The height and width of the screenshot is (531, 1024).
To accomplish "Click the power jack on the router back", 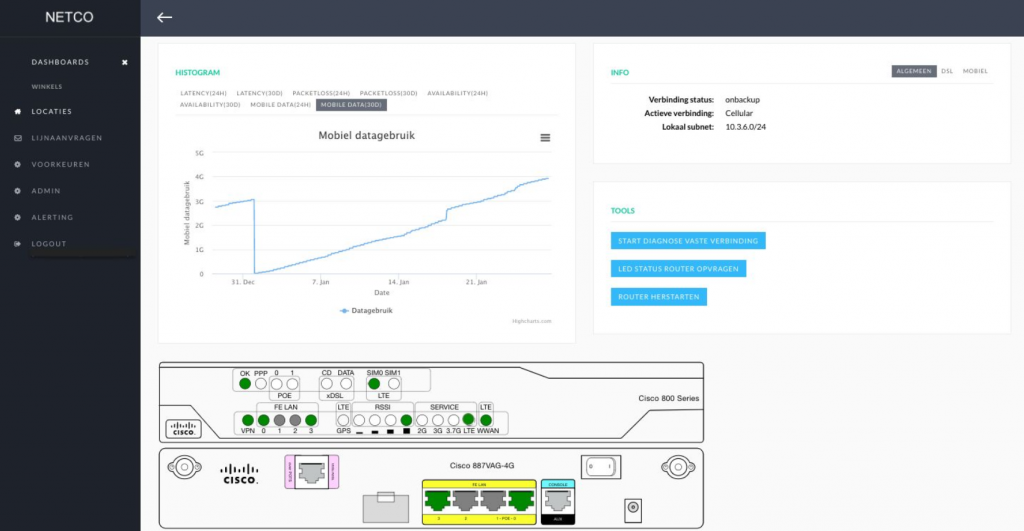I will tap(633, 509).
